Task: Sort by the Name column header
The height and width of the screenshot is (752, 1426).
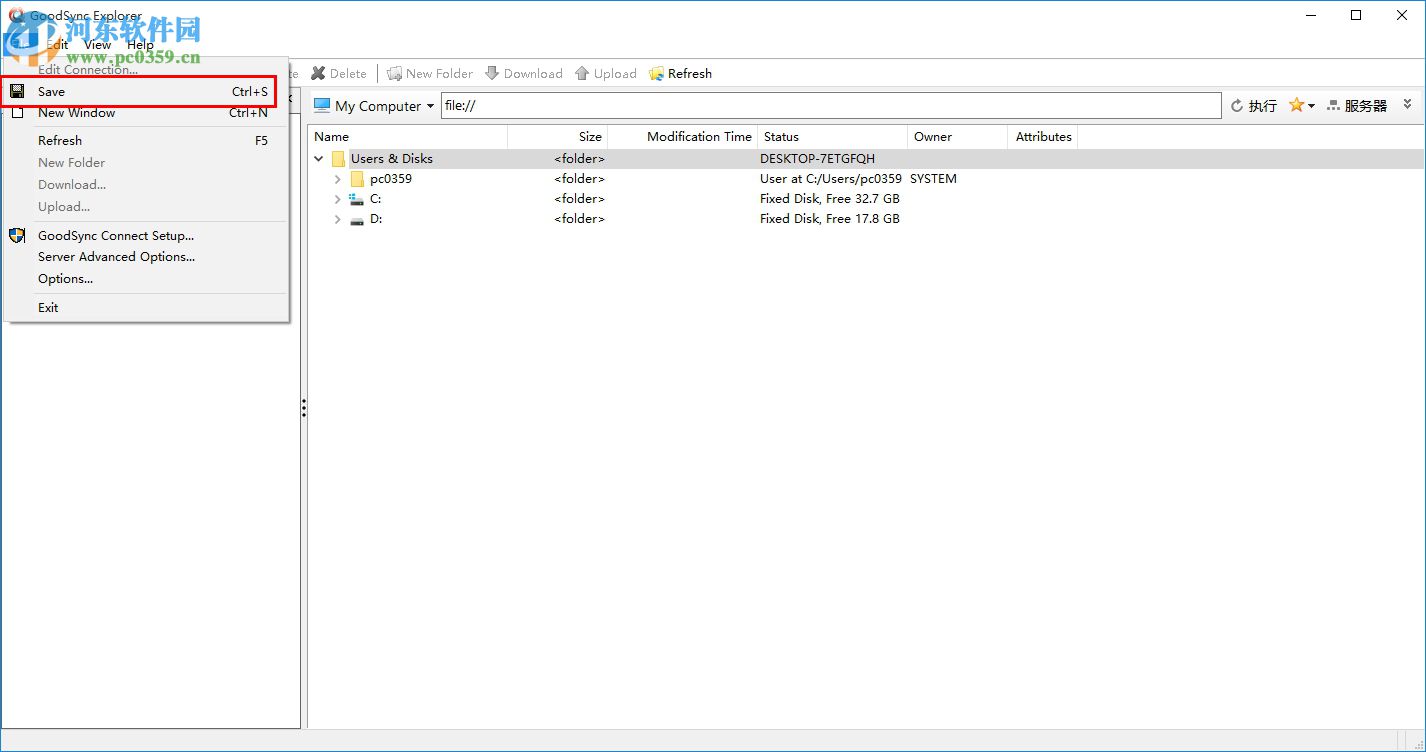Action: [408, 137]
